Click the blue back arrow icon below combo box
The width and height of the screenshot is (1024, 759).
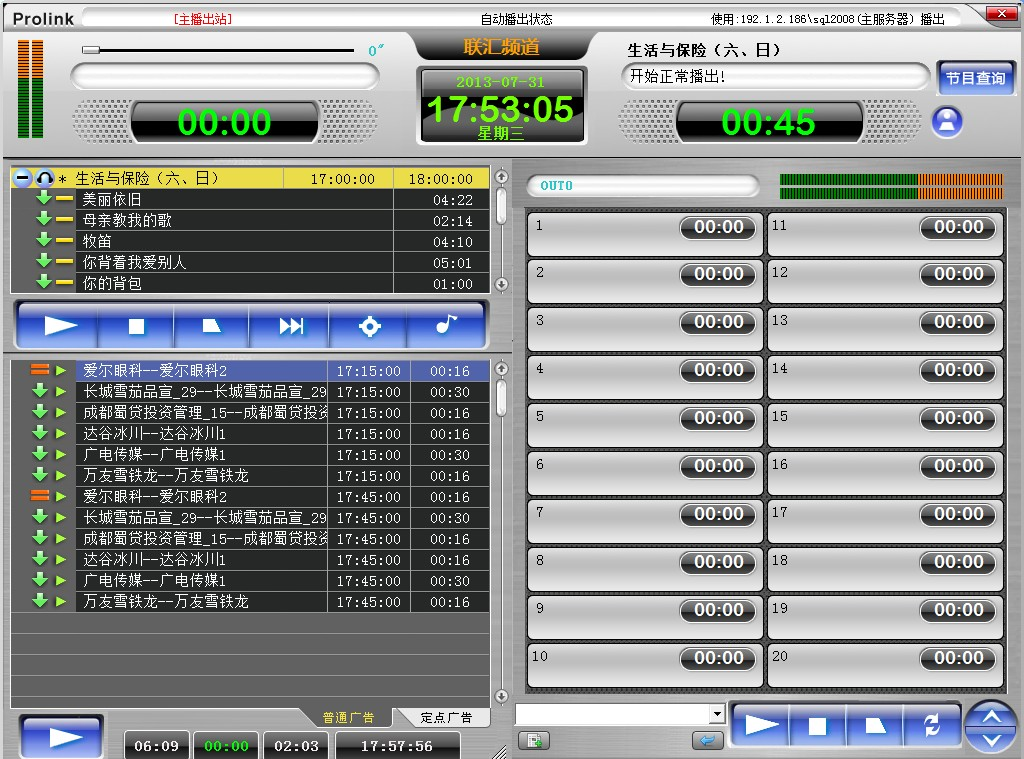[x=708, y=741]
